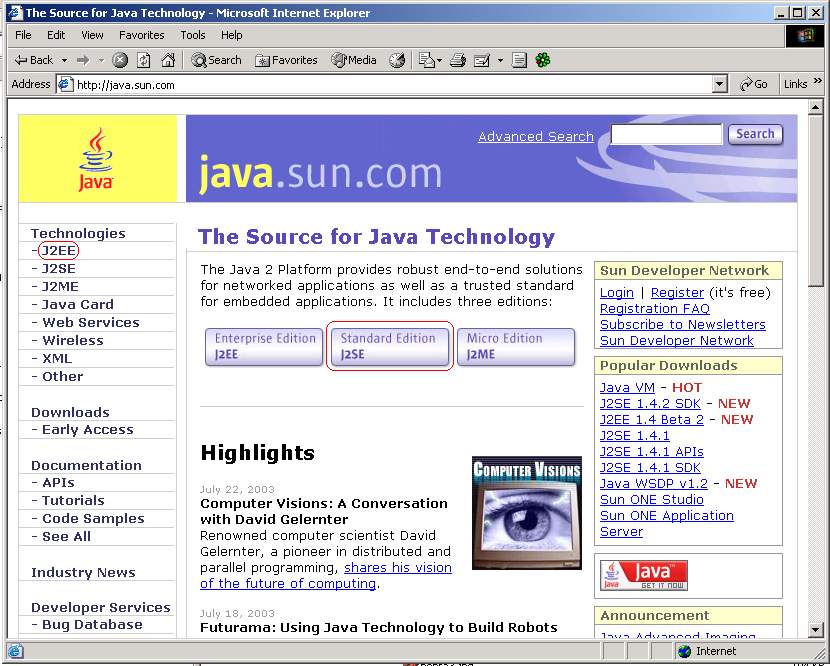
Task: Open Tutorials under Documentation
Action: coord(73,500)
